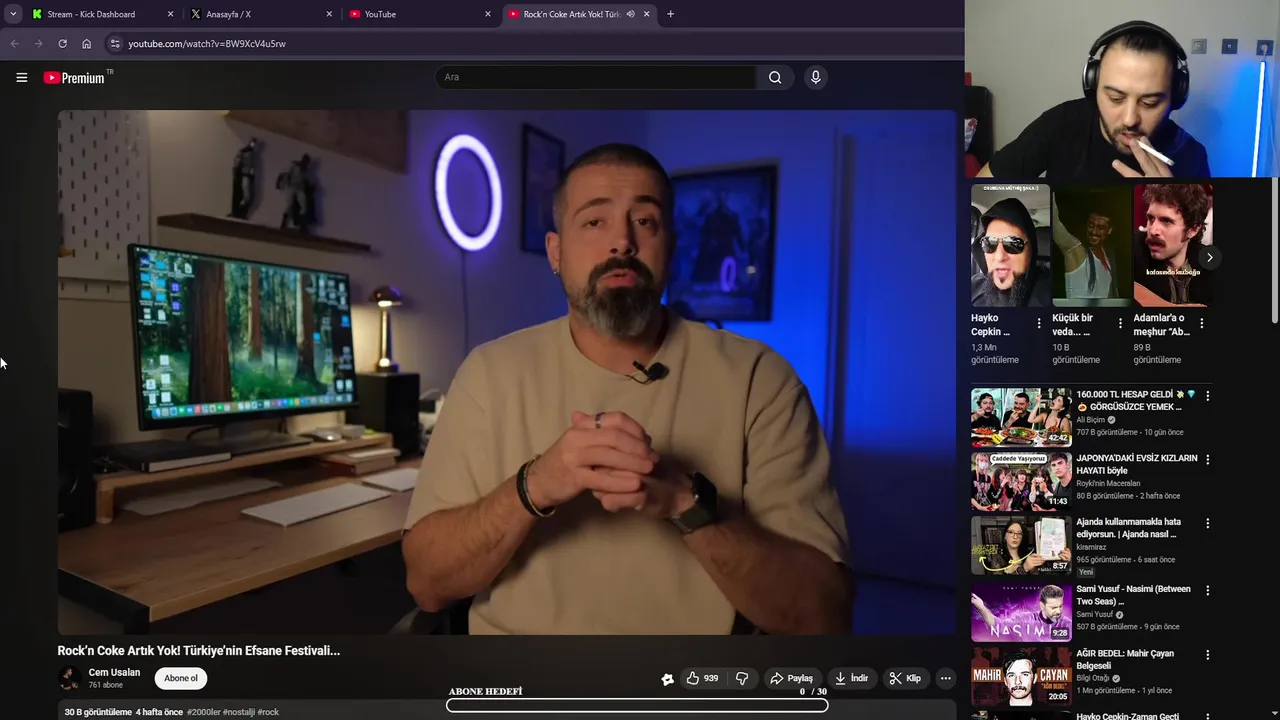Mute tab via speaker icon on Rock'n Coke tab
The image size is (1280, 720).
[630, 14]
